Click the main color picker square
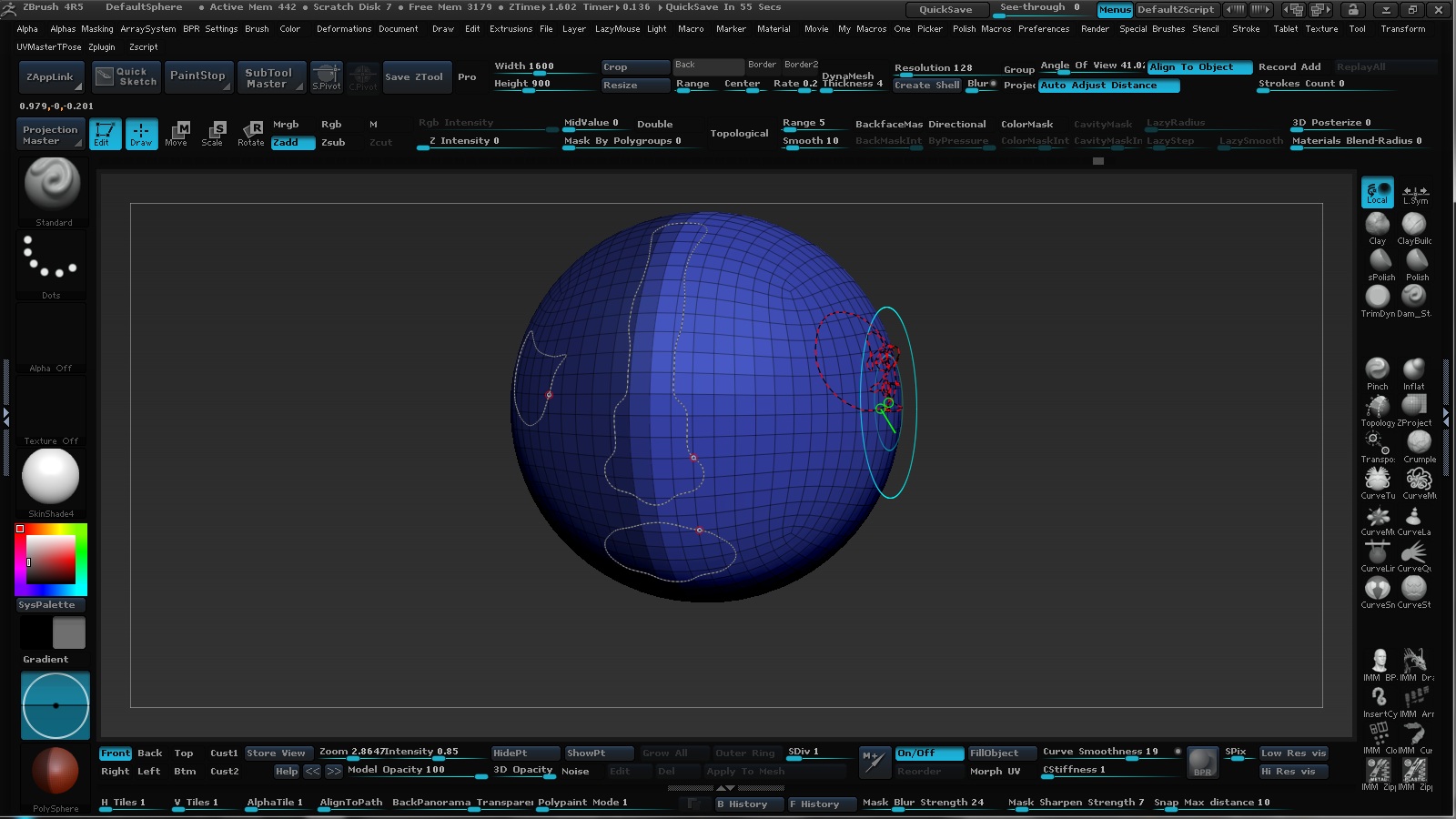The height and width of the screenshot is (819, 1456). click(x=50, y=559)
